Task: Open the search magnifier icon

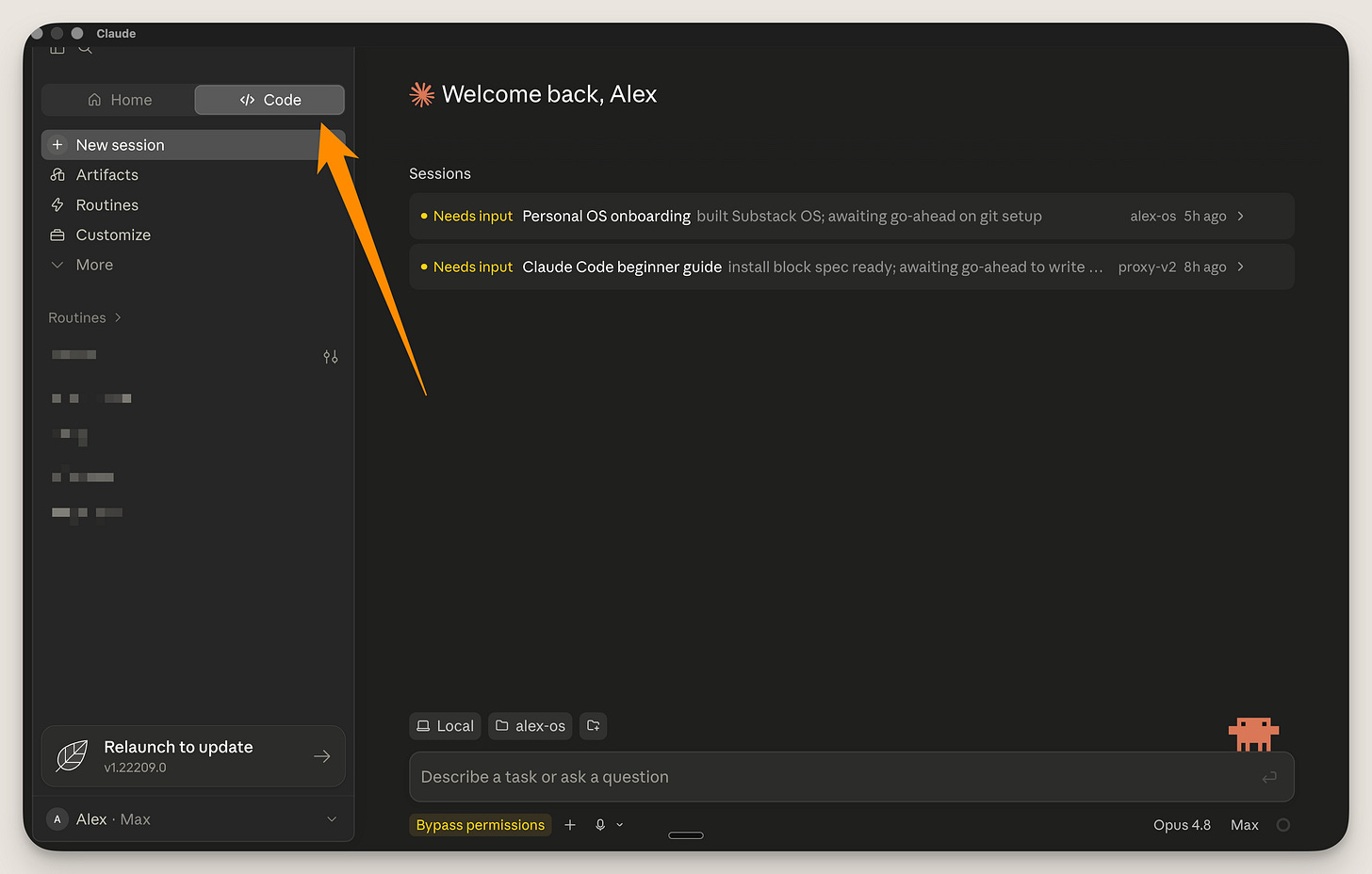Action: (x=85, y=48)
